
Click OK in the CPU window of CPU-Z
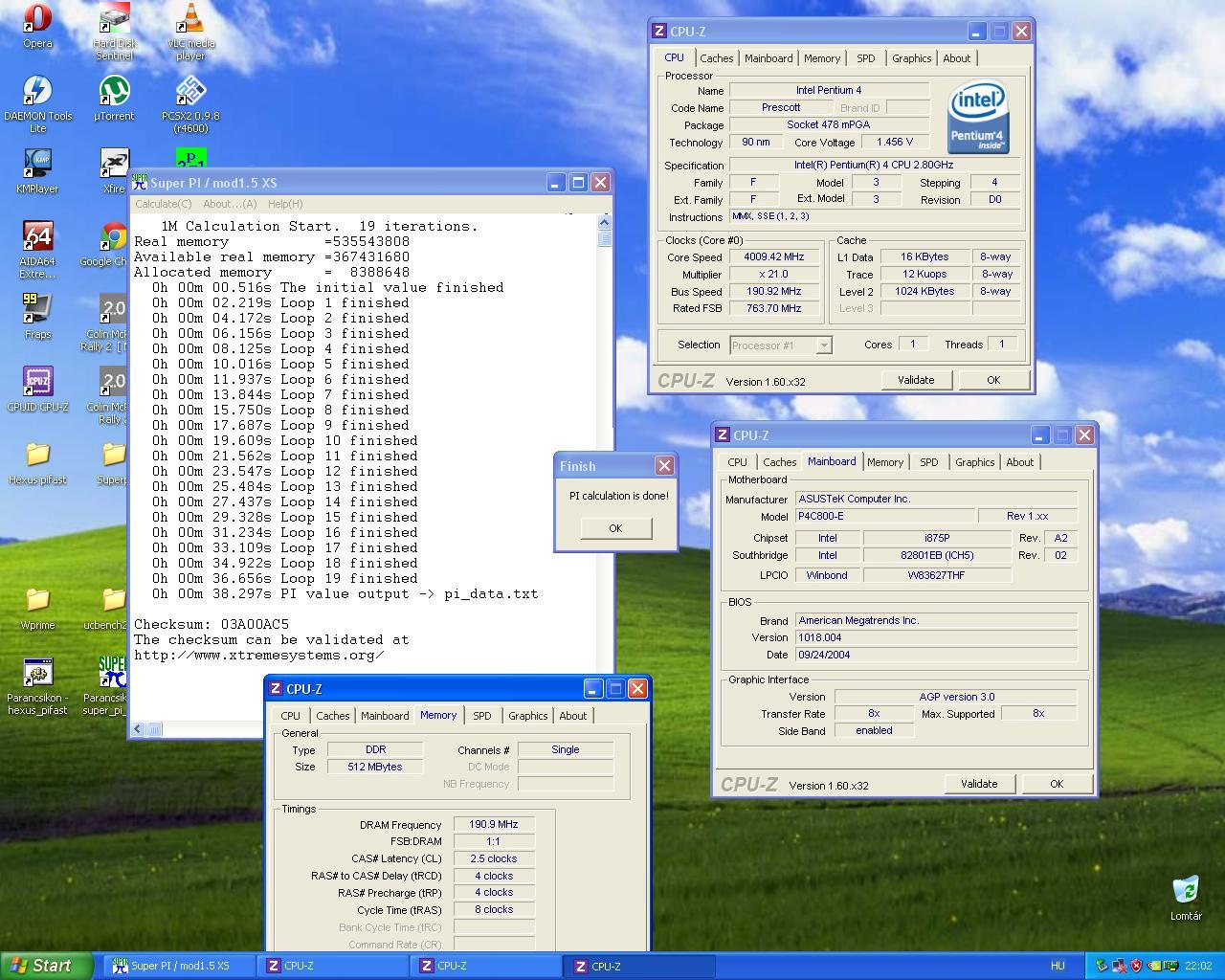point(993,380)
